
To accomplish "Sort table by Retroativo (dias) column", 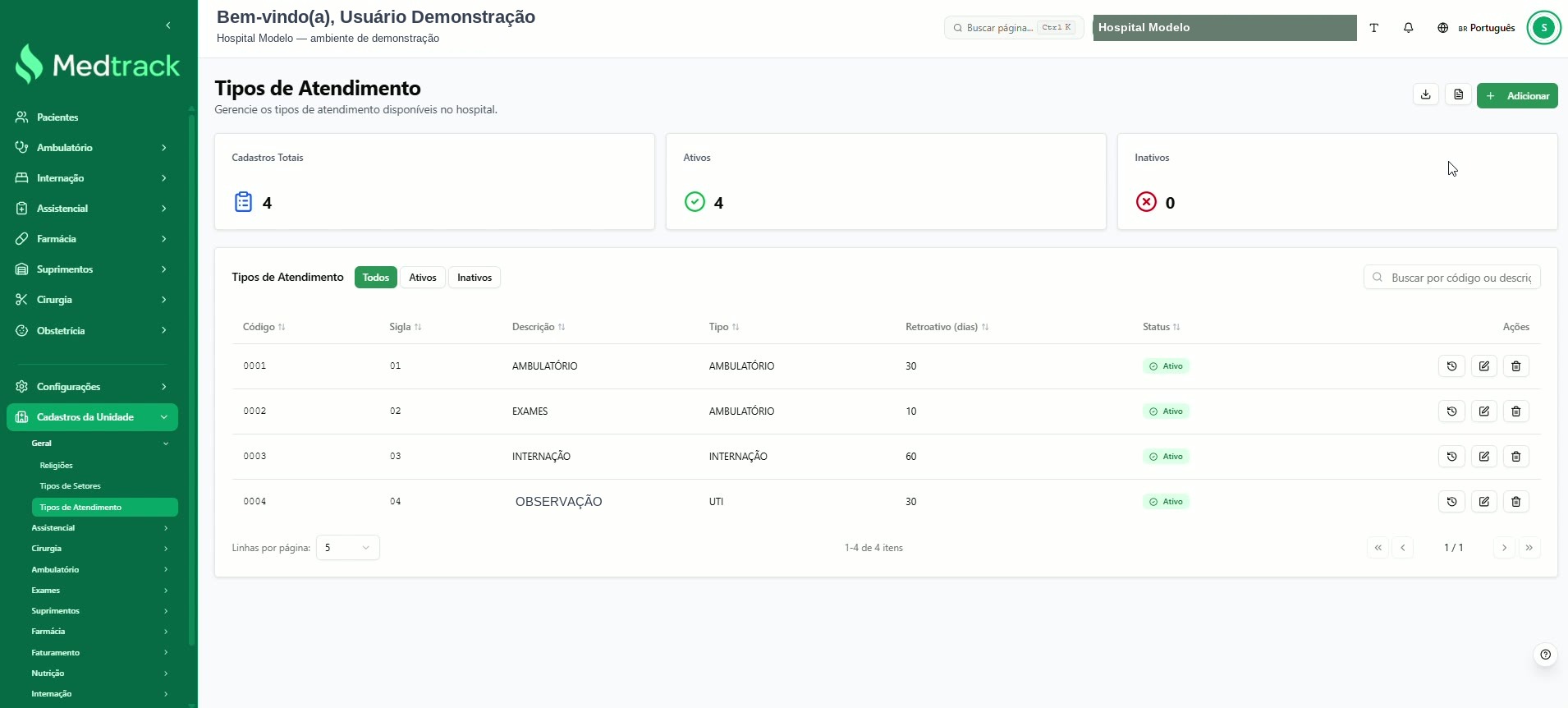I will click(x=947, y=327).
